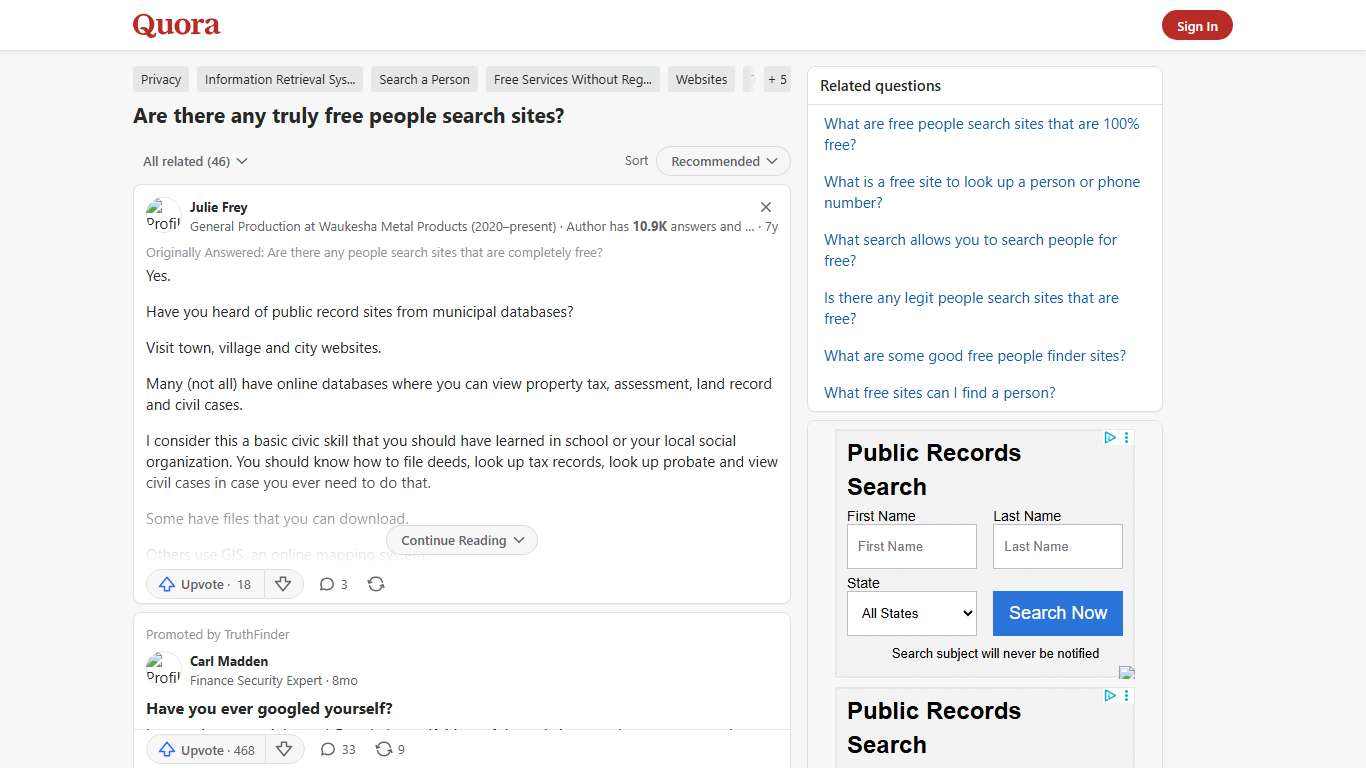Upvote Carl Madden's promoted post
Image resolution: width=1366 pixels, height=768 pixels.
204,749
